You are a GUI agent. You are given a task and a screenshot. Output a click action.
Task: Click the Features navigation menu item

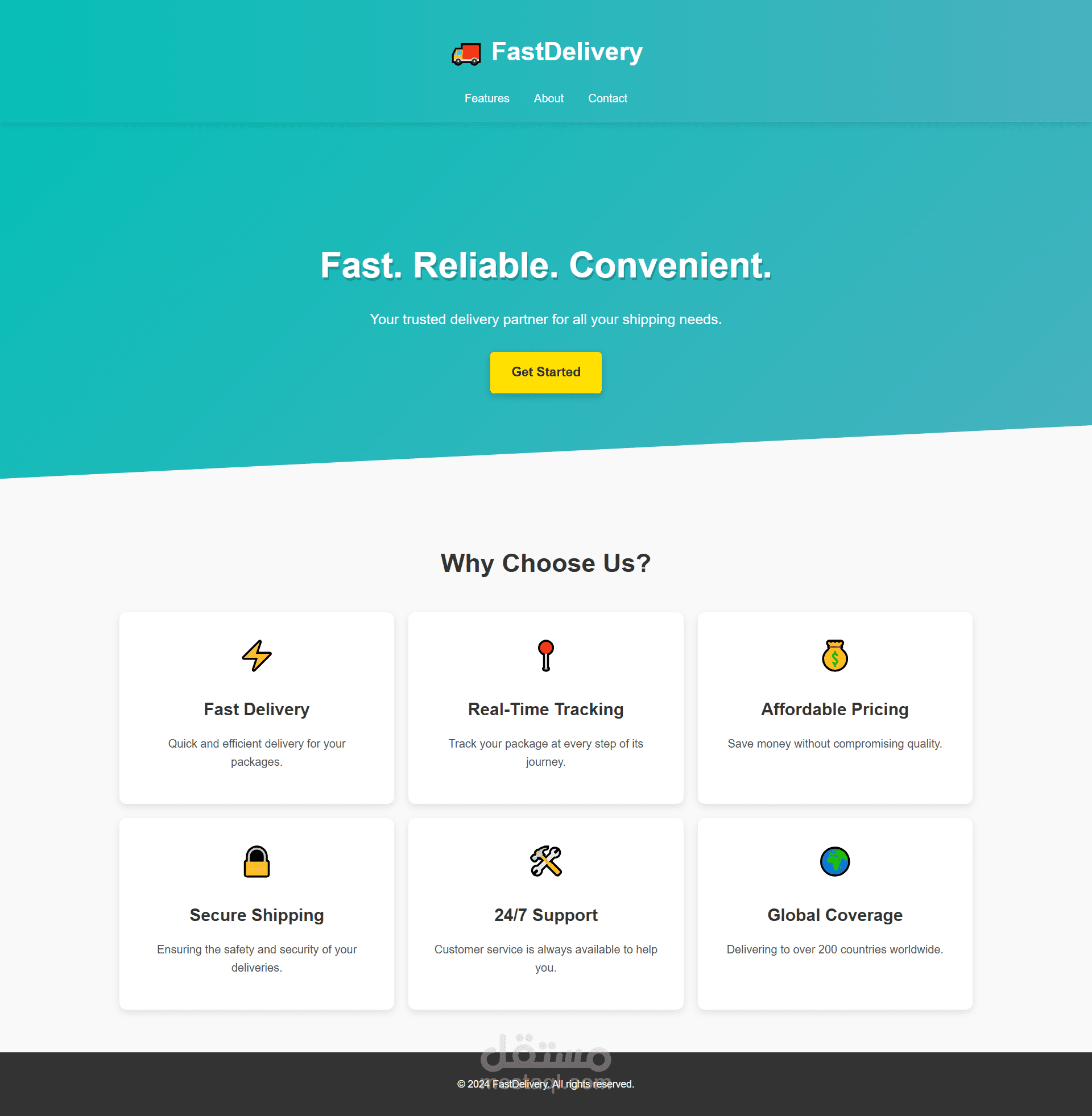pos(487,98)
